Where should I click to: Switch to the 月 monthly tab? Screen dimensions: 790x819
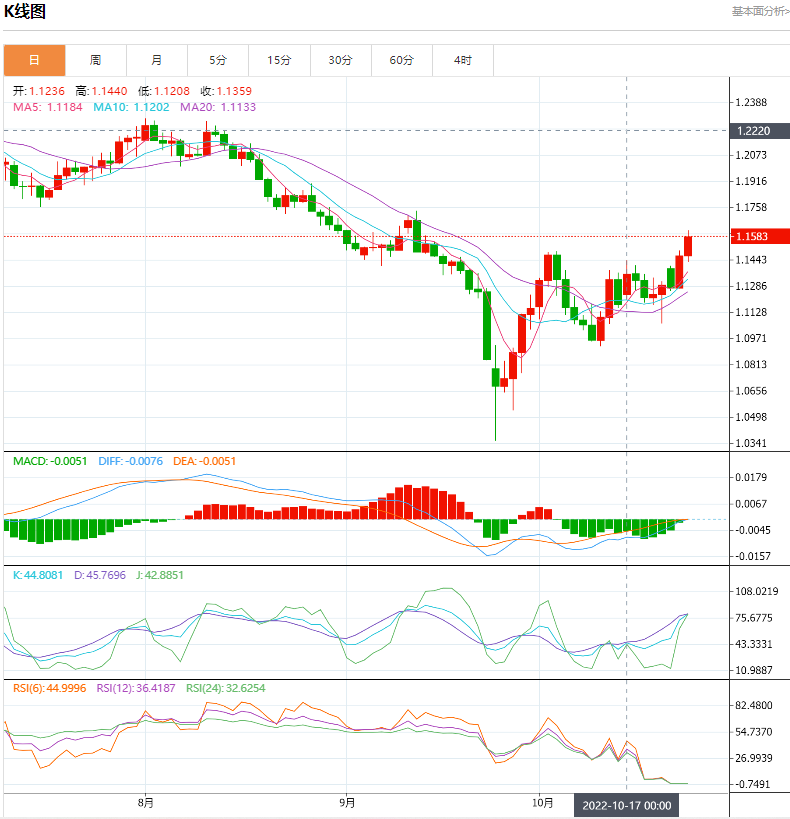[157, 61]
